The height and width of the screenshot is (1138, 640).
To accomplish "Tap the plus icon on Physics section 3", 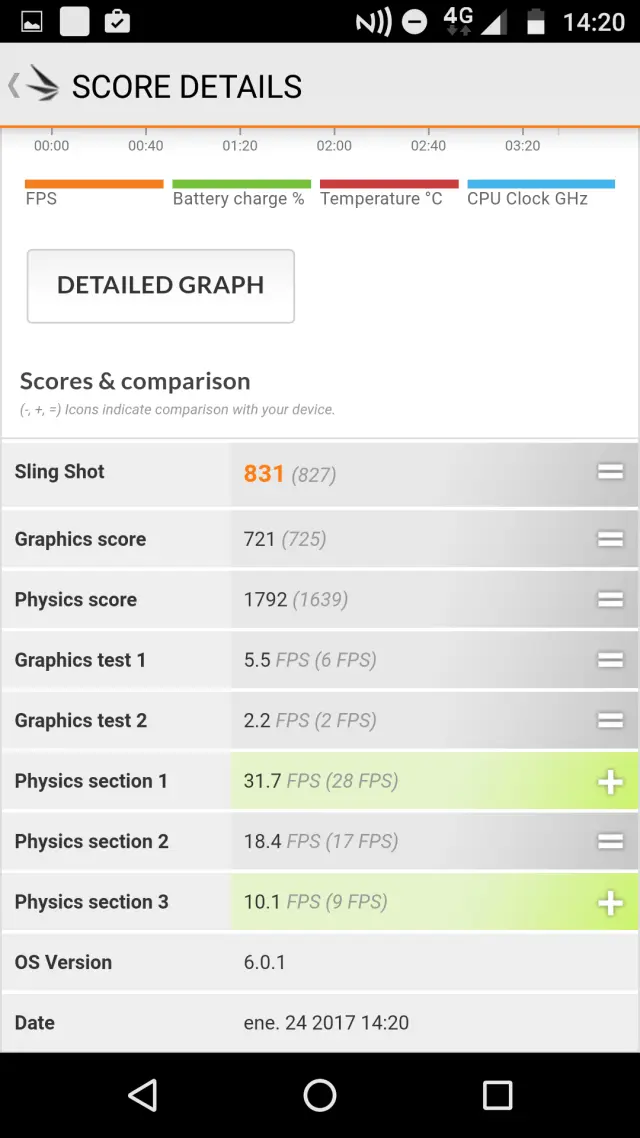I will coord(610,903).
